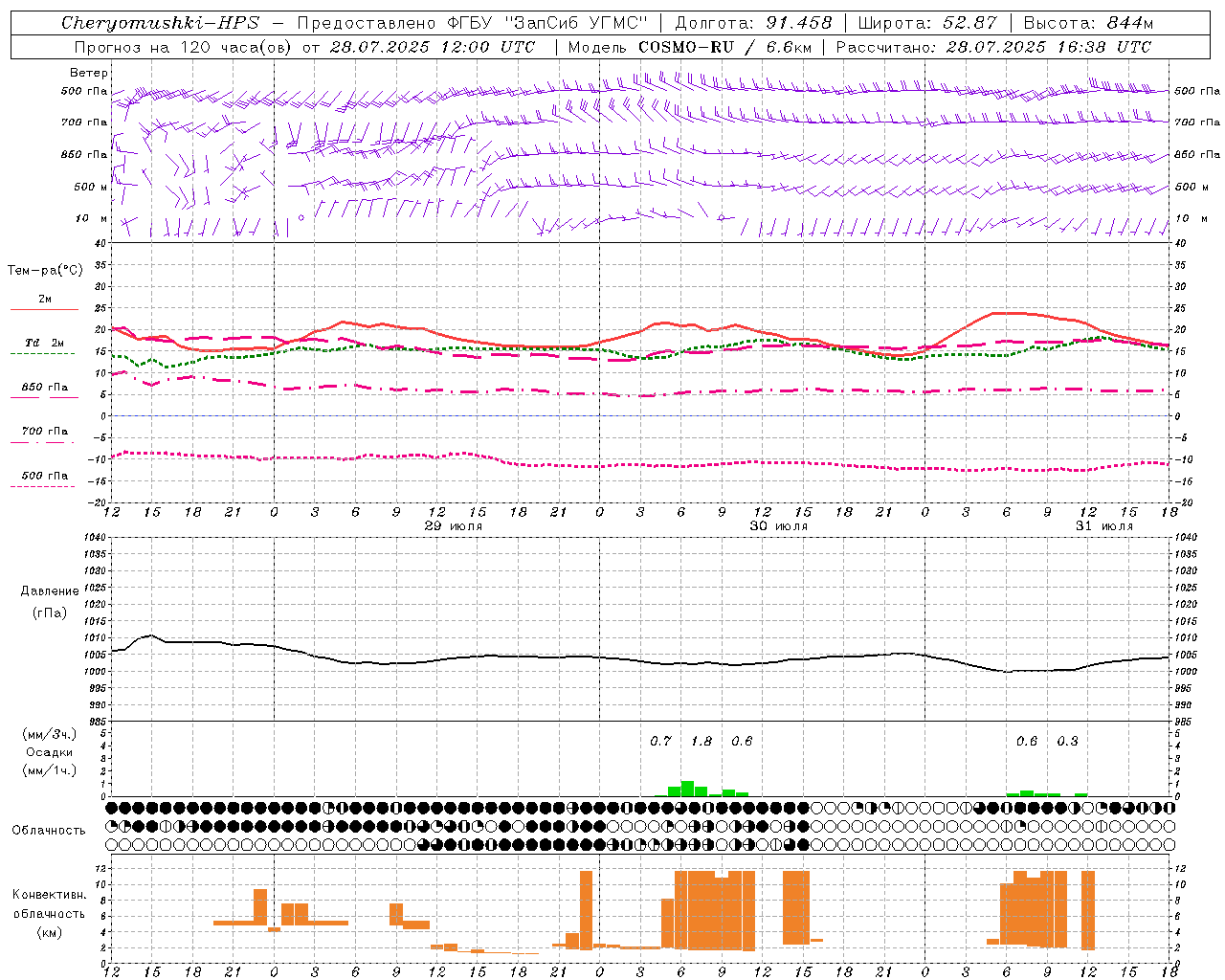The height and width of the screenshot is (980, 1225).
Task: Click the solid line sample under the 2м legend
Action: (x=44, y=310)
